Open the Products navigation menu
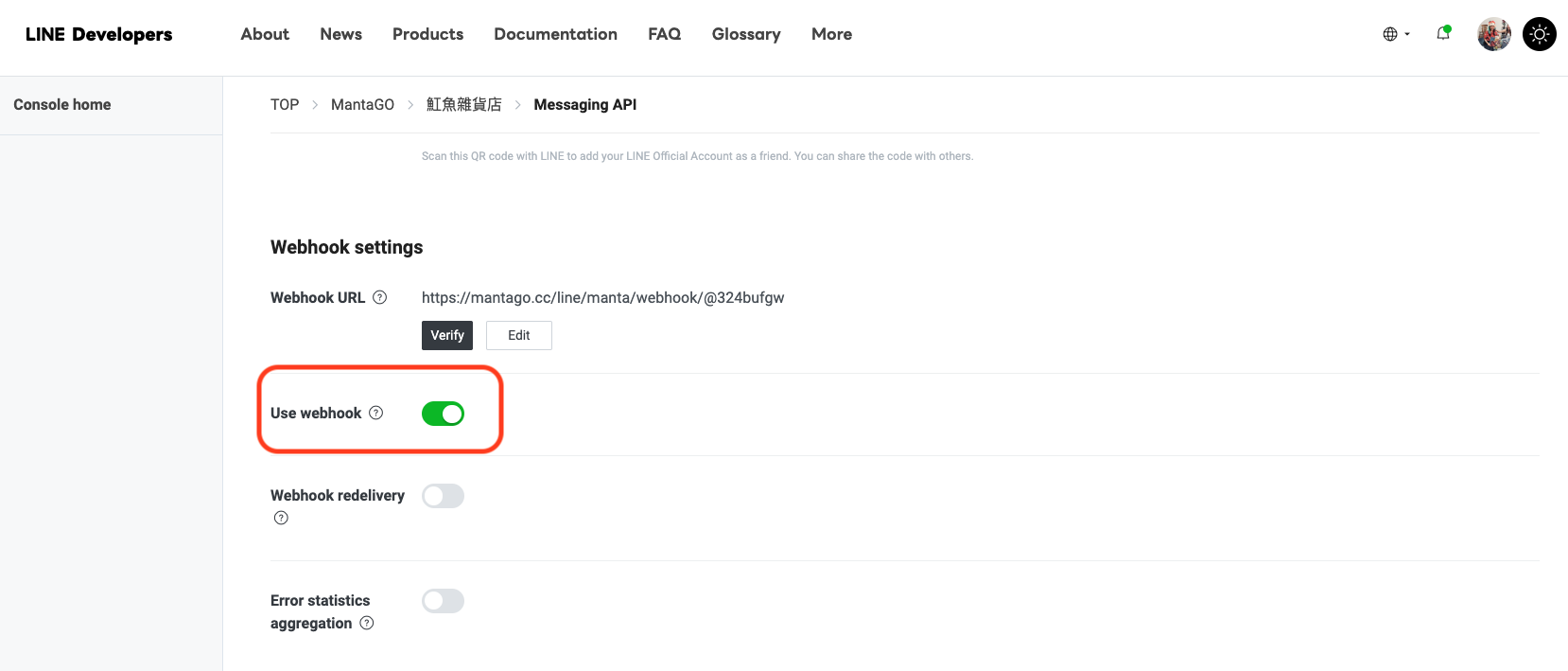 click(427, 34)
